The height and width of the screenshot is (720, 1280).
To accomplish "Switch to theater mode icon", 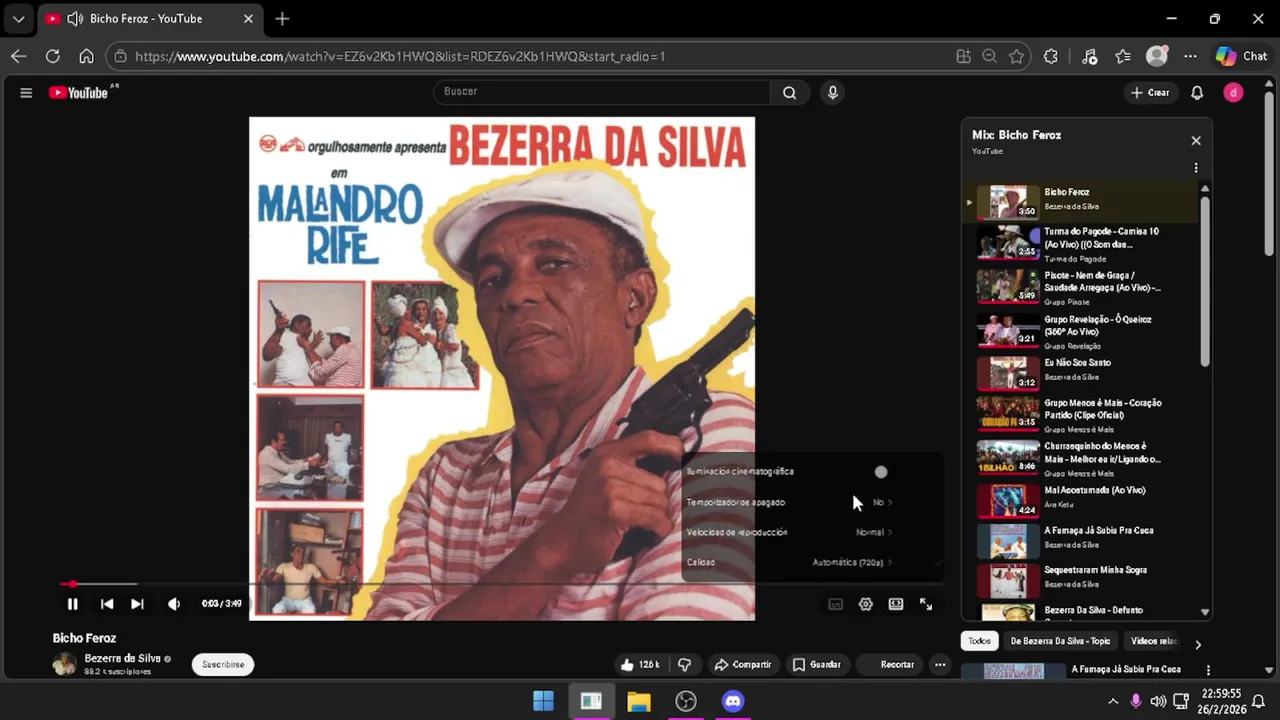I will tap(896, 604).
